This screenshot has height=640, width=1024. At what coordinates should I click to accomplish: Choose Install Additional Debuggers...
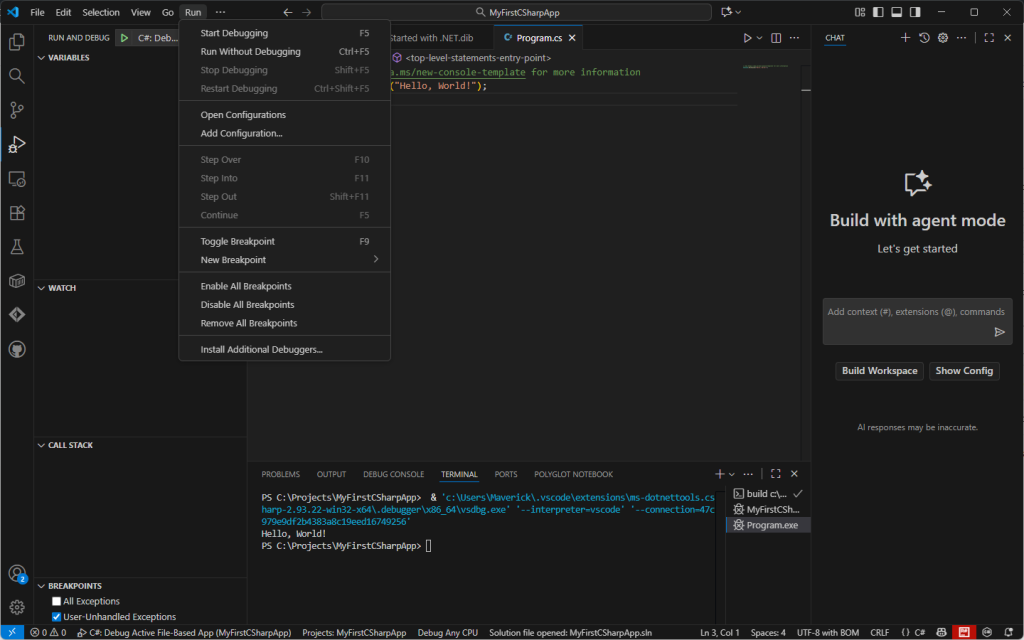[285, 349]
